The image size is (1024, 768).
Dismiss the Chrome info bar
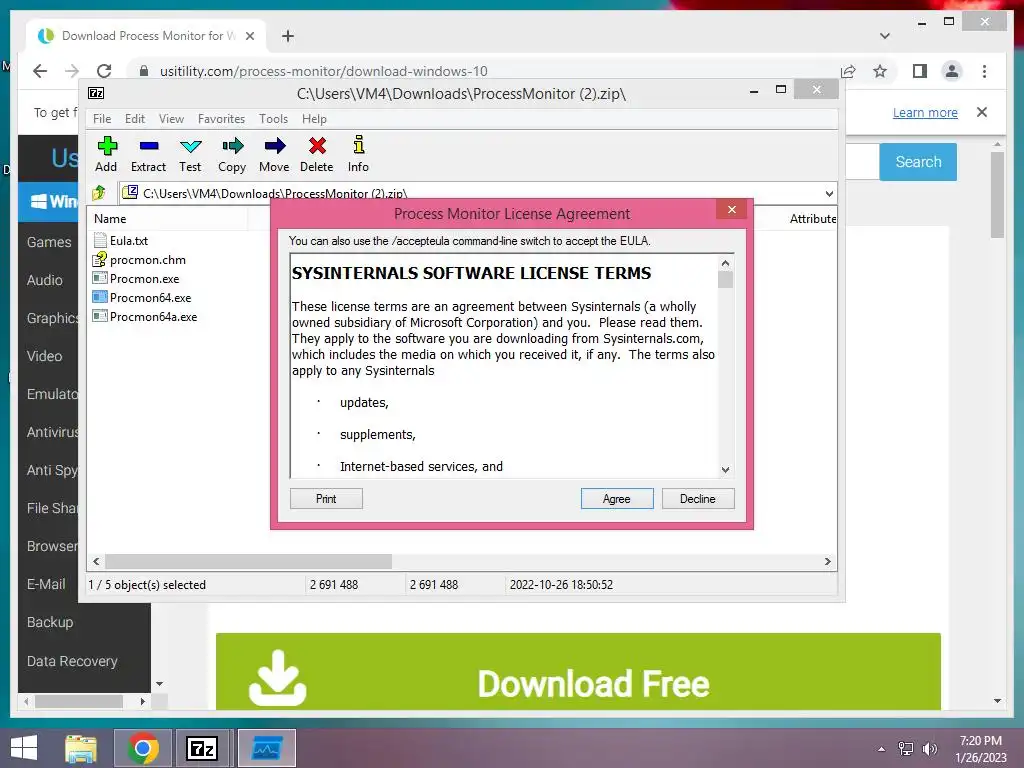pos(982,112)
